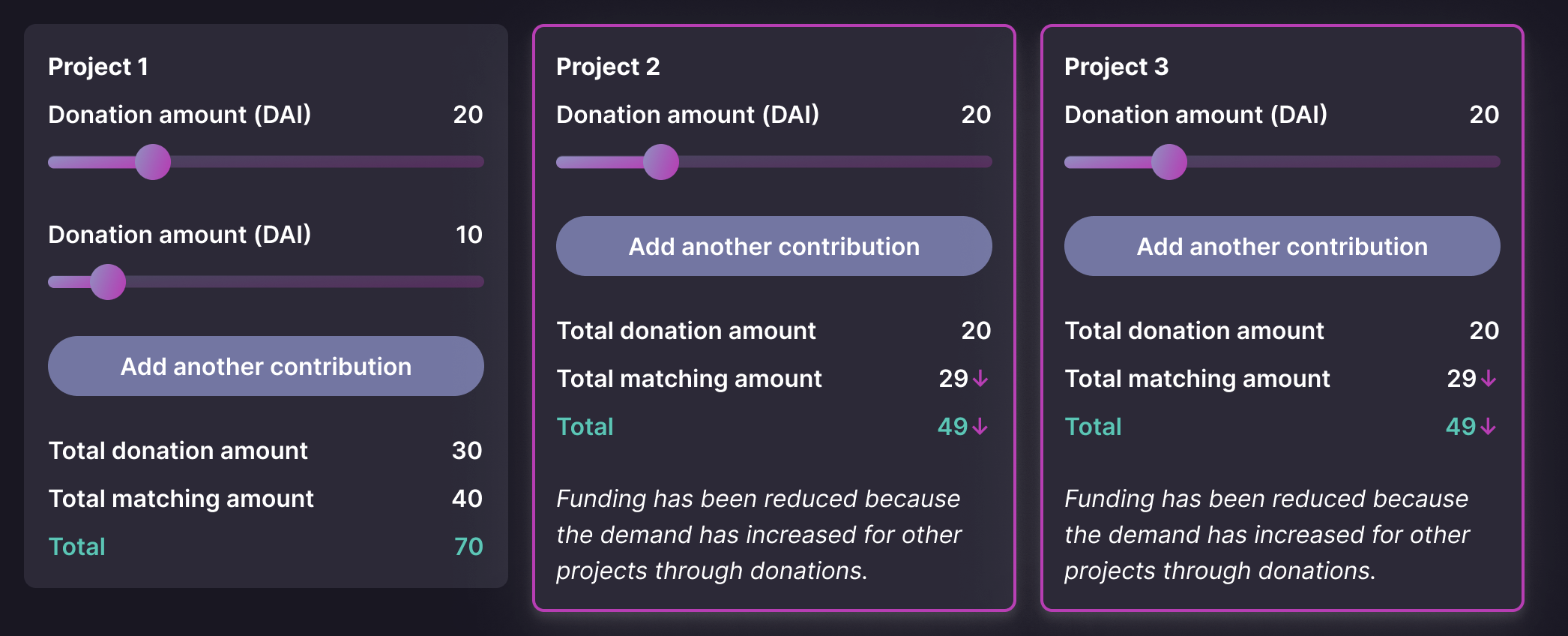Click the down arrow next to Project 3 Total 49
The height and width of the screenshot is (636, 1568).
point(1488,427)
